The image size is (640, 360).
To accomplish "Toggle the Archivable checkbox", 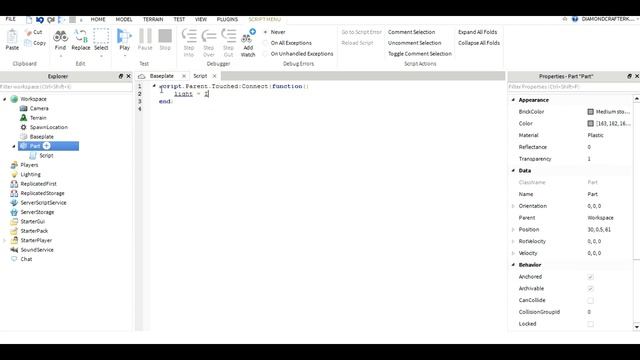I will (x=590, y=289).
